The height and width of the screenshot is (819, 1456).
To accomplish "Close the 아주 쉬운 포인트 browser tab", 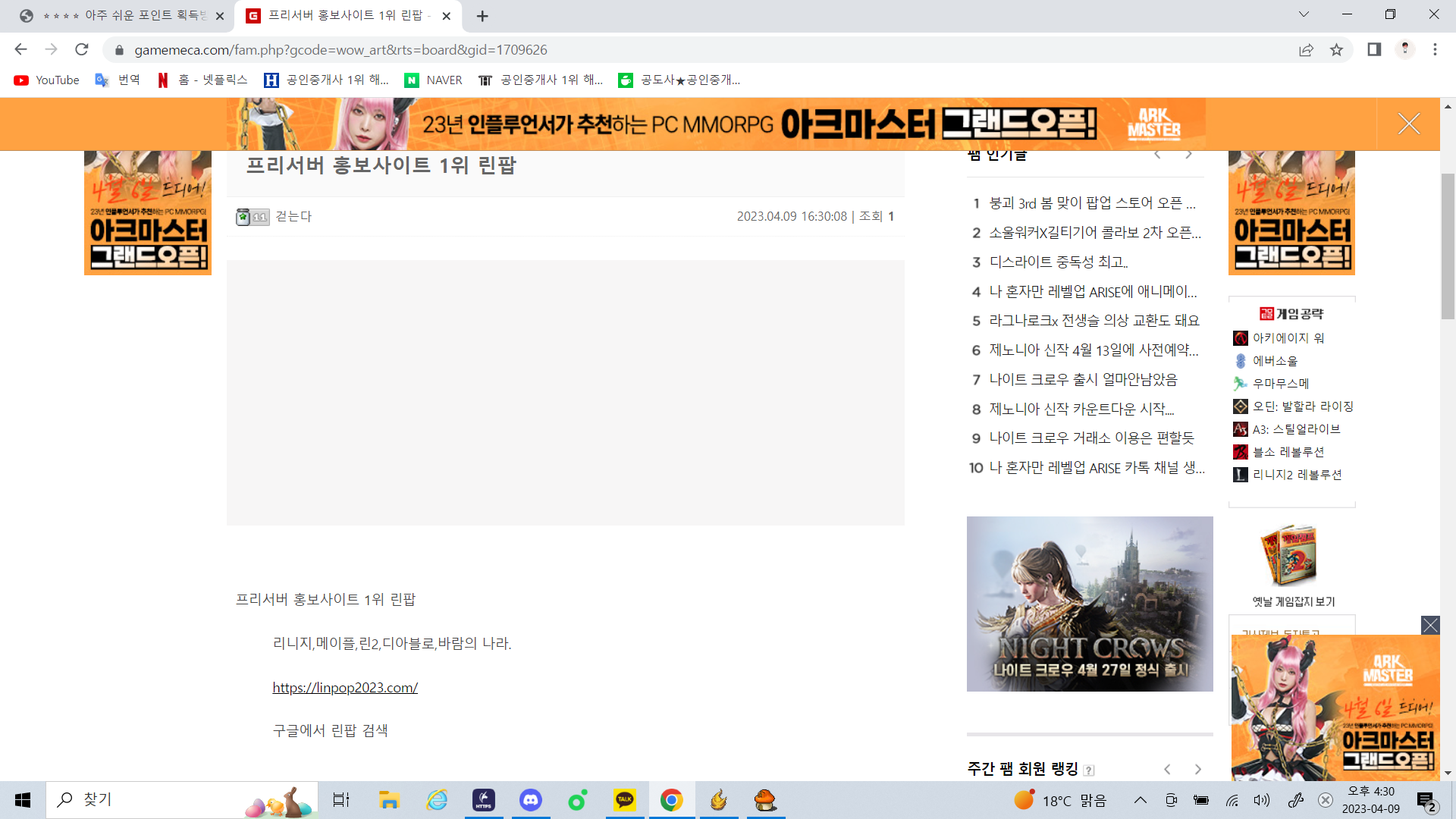I will (x=220, y=16).
